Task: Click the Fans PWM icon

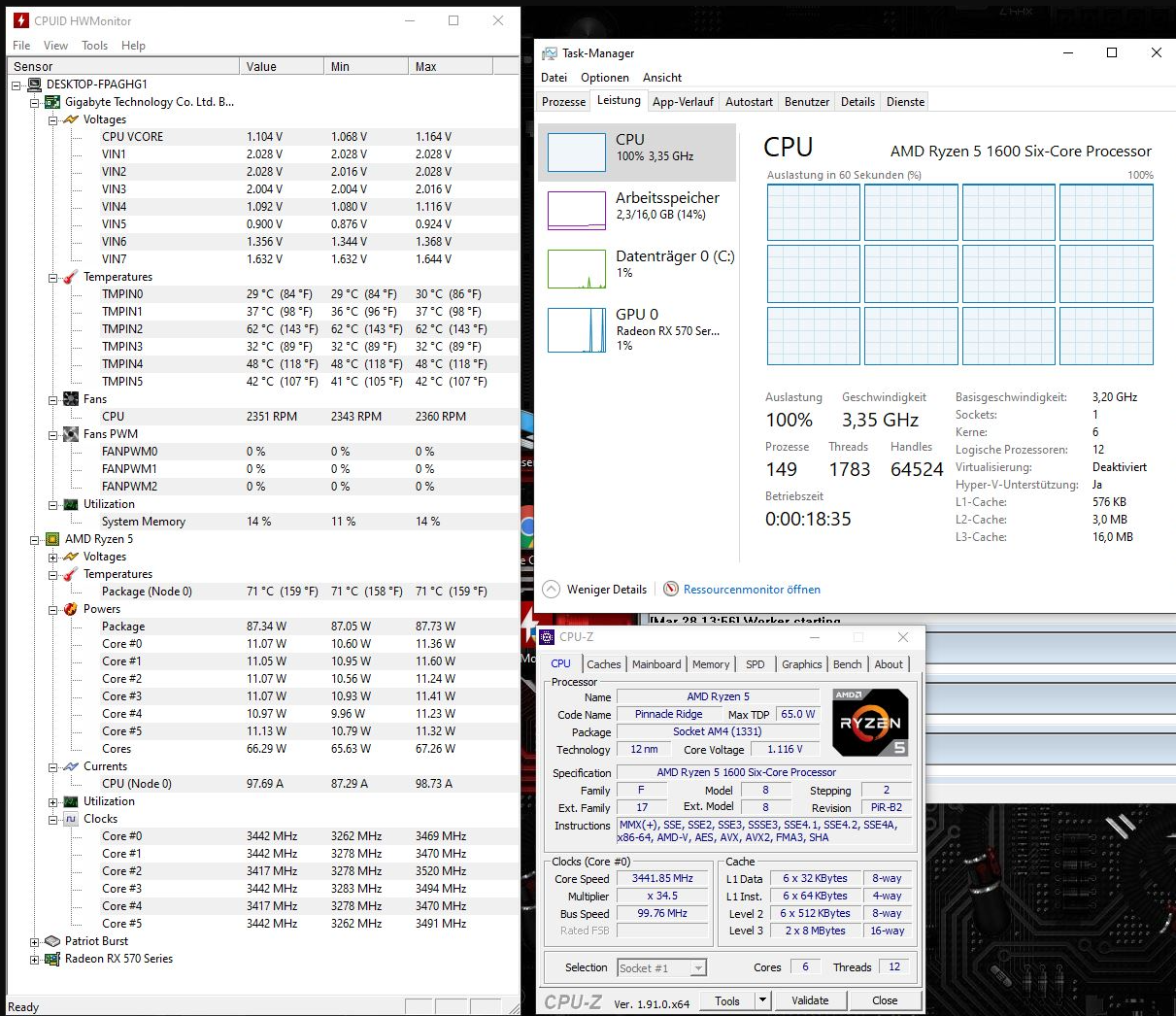Action: tap(71, 434)
